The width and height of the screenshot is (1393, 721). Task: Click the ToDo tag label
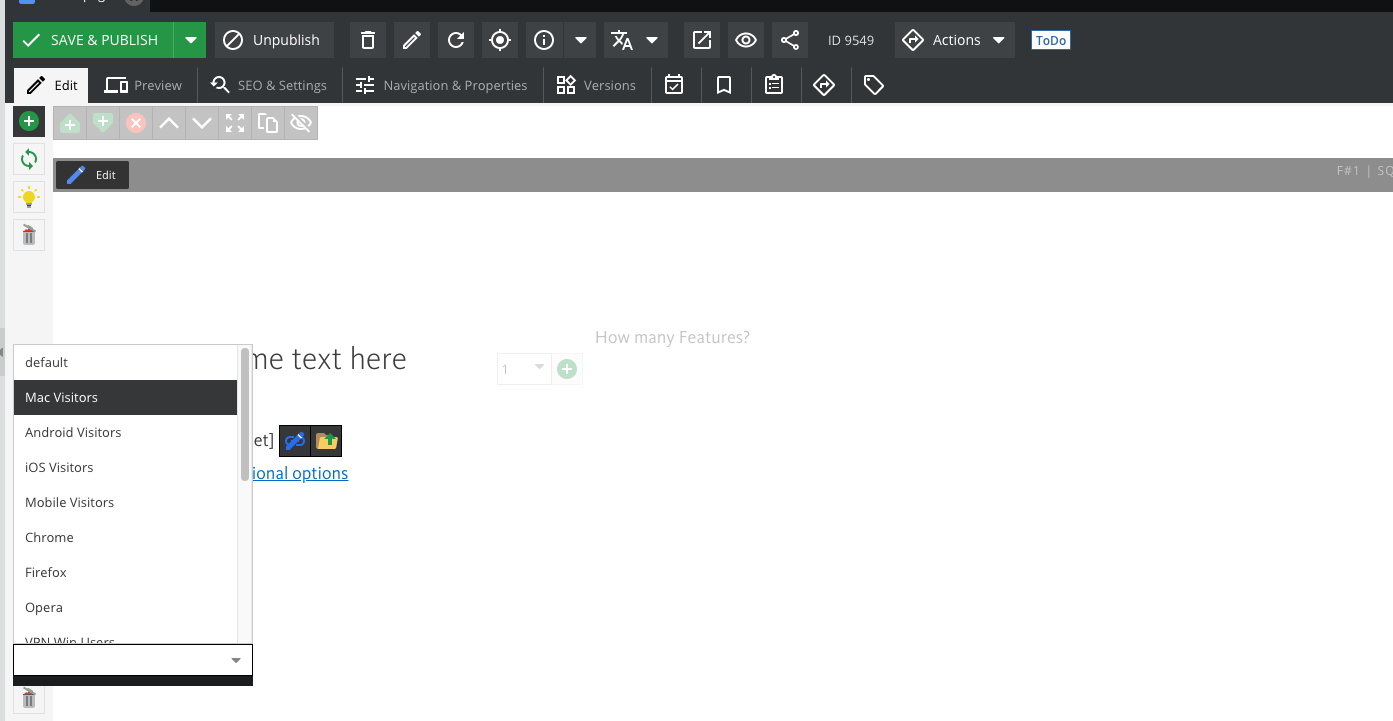(1051, 40)
